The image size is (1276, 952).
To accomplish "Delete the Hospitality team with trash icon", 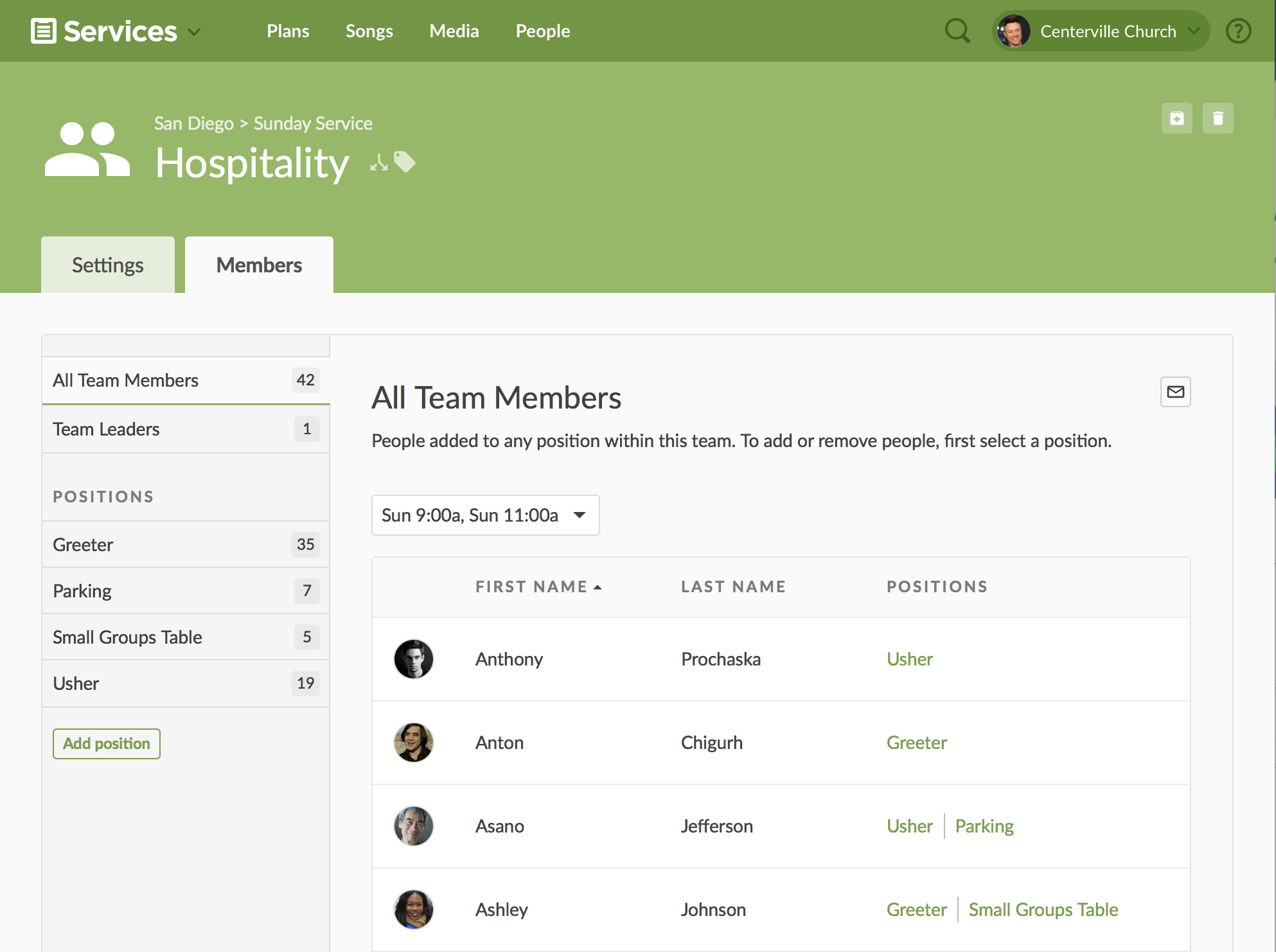I will [x=1218, y=118].
